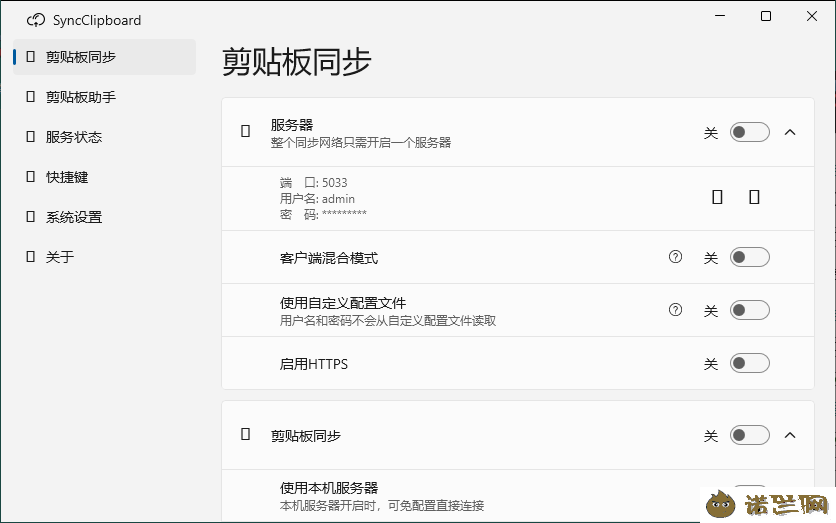Image resolution: width=836 pixels, height=523 pixels.
Task: Click the second icon in the server credentials row
Action: click(x=754, y=197)
